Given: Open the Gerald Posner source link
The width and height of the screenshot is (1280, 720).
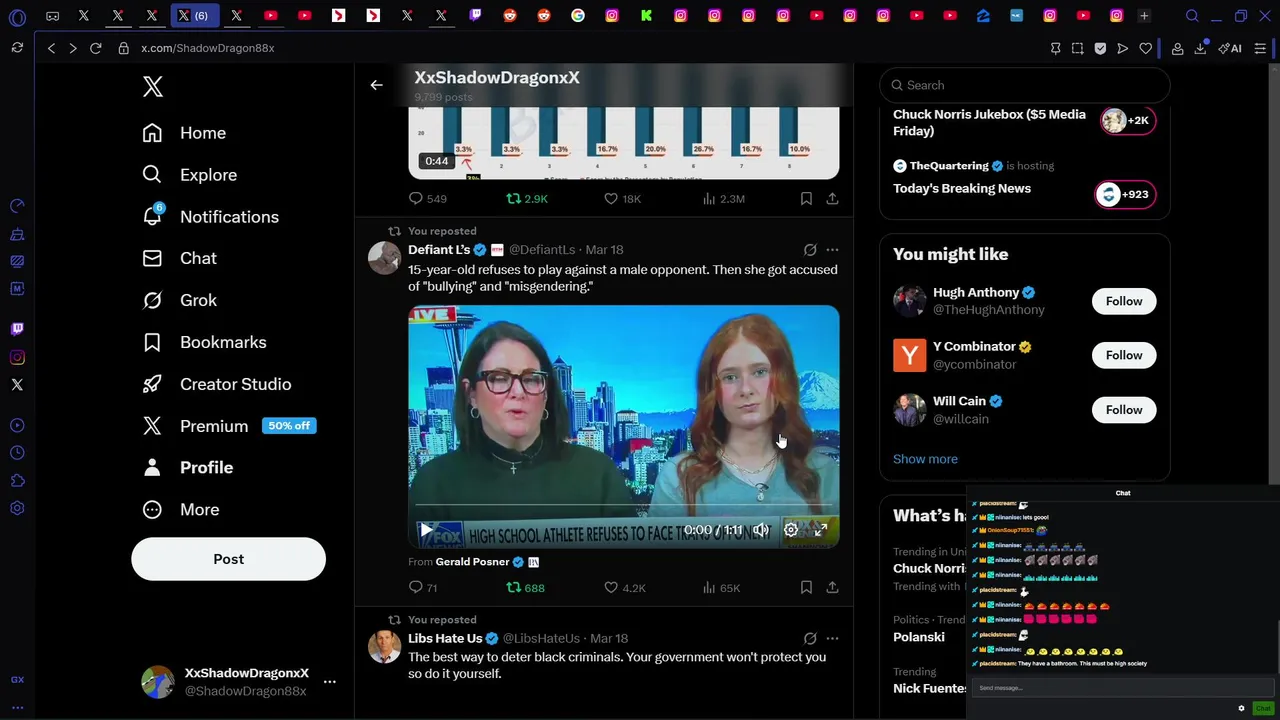Looking at the screenshot, I should [x=472, y=562].
